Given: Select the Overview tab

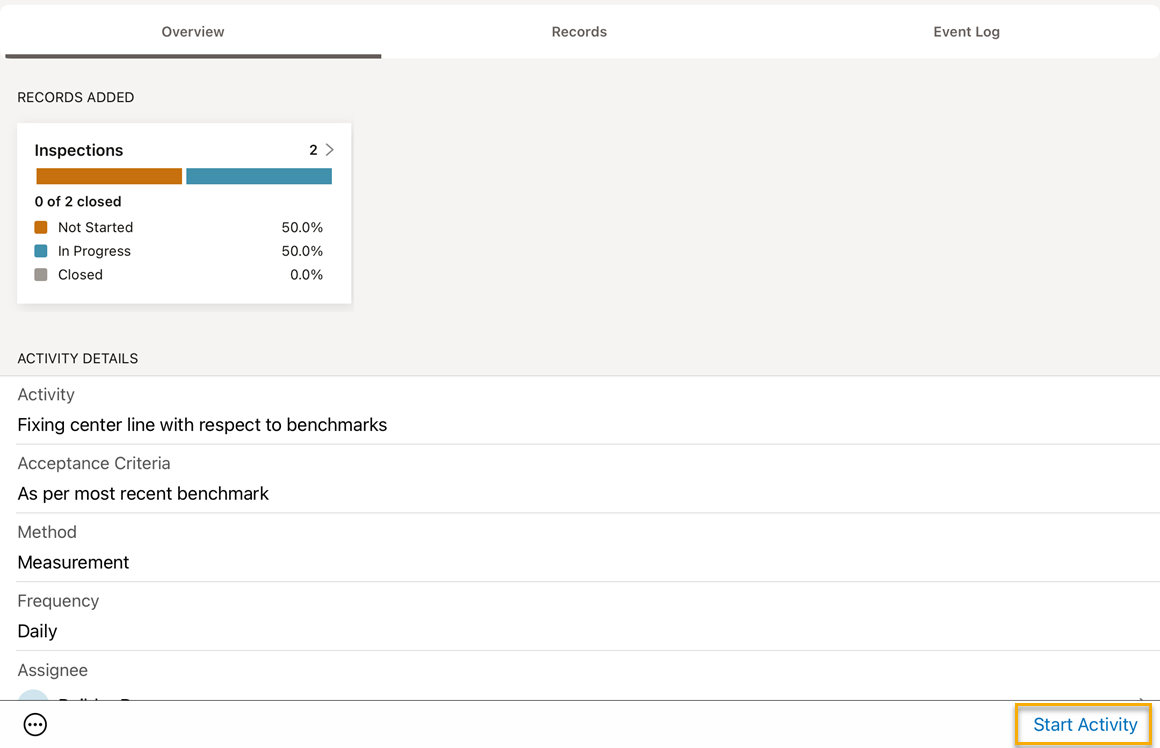Looking at the screenshot, I should coord(193,32).
